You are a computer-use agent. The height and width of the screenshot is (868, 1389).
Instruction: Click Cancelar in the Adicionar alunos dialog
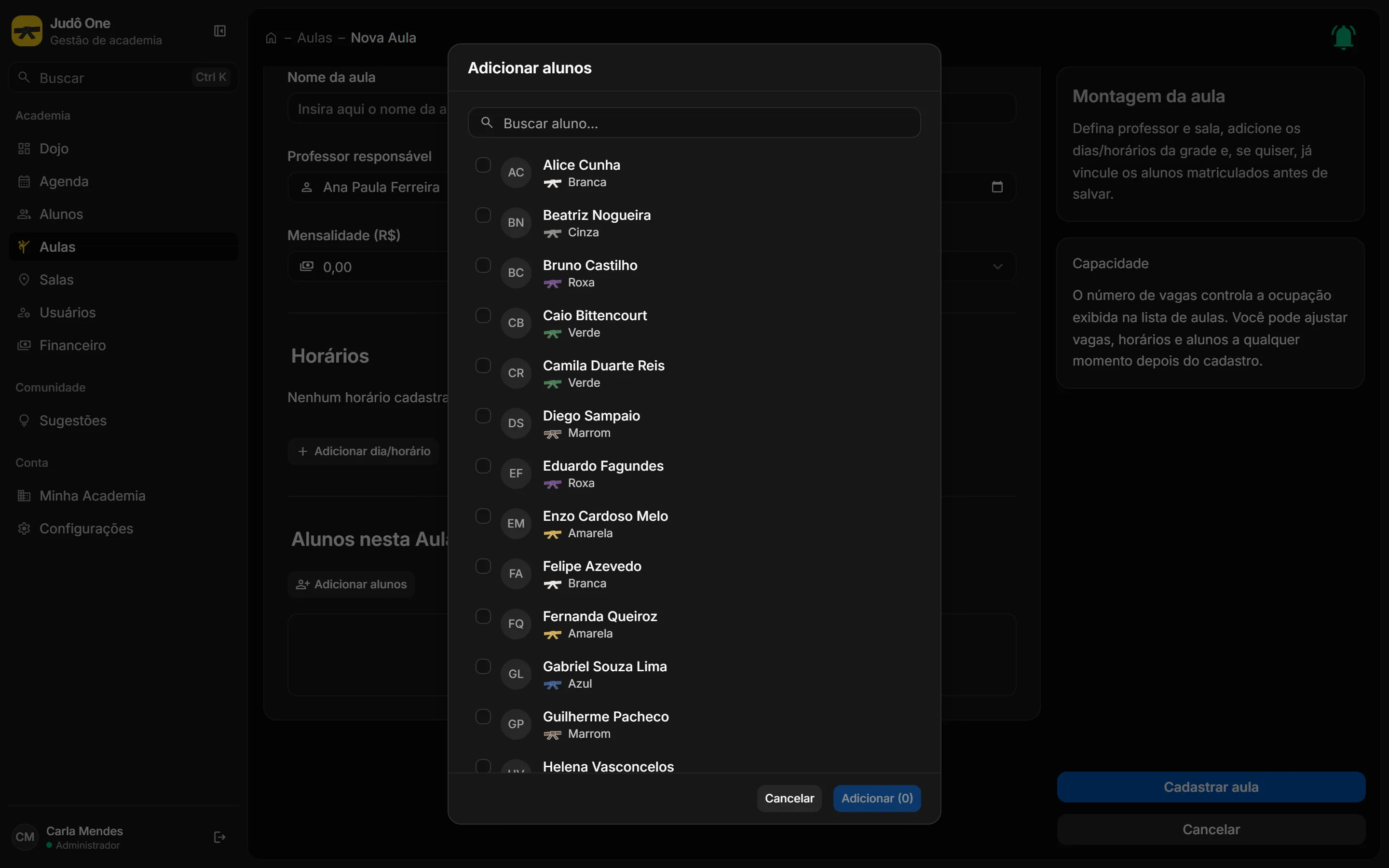[x=789, y=799]
